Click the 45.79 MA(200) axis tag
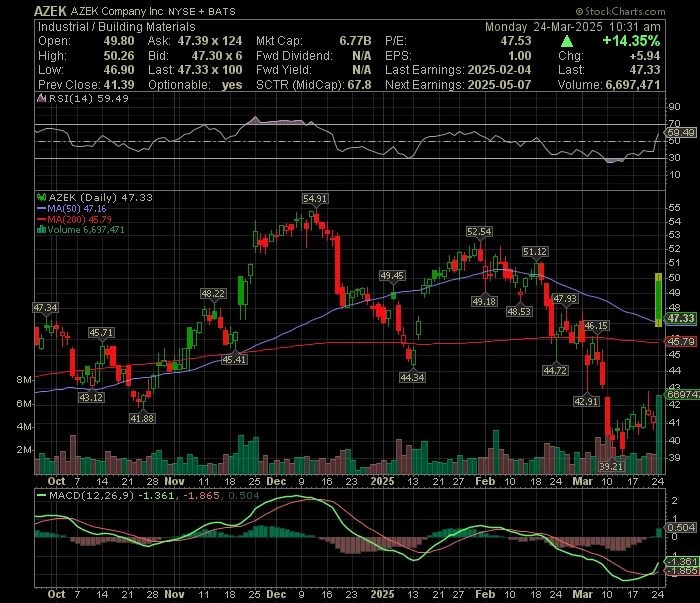 point(681,341)
